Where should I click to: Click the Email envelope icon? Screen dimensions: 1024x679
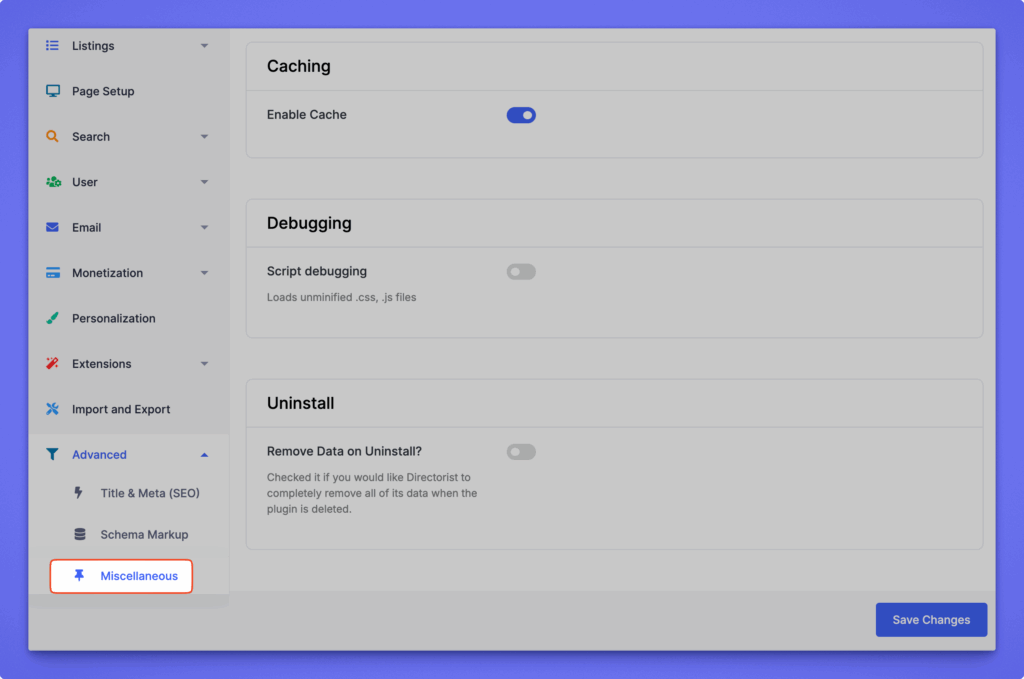(53, 228)
